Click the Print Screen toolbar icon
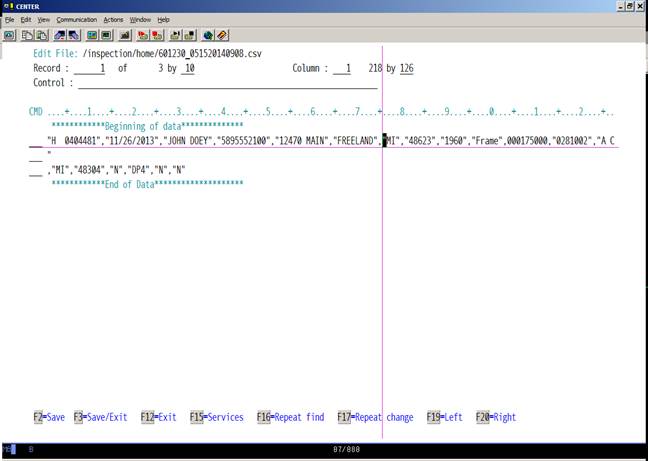This screenshot has height=461, width=648. [x=10, y=36]
